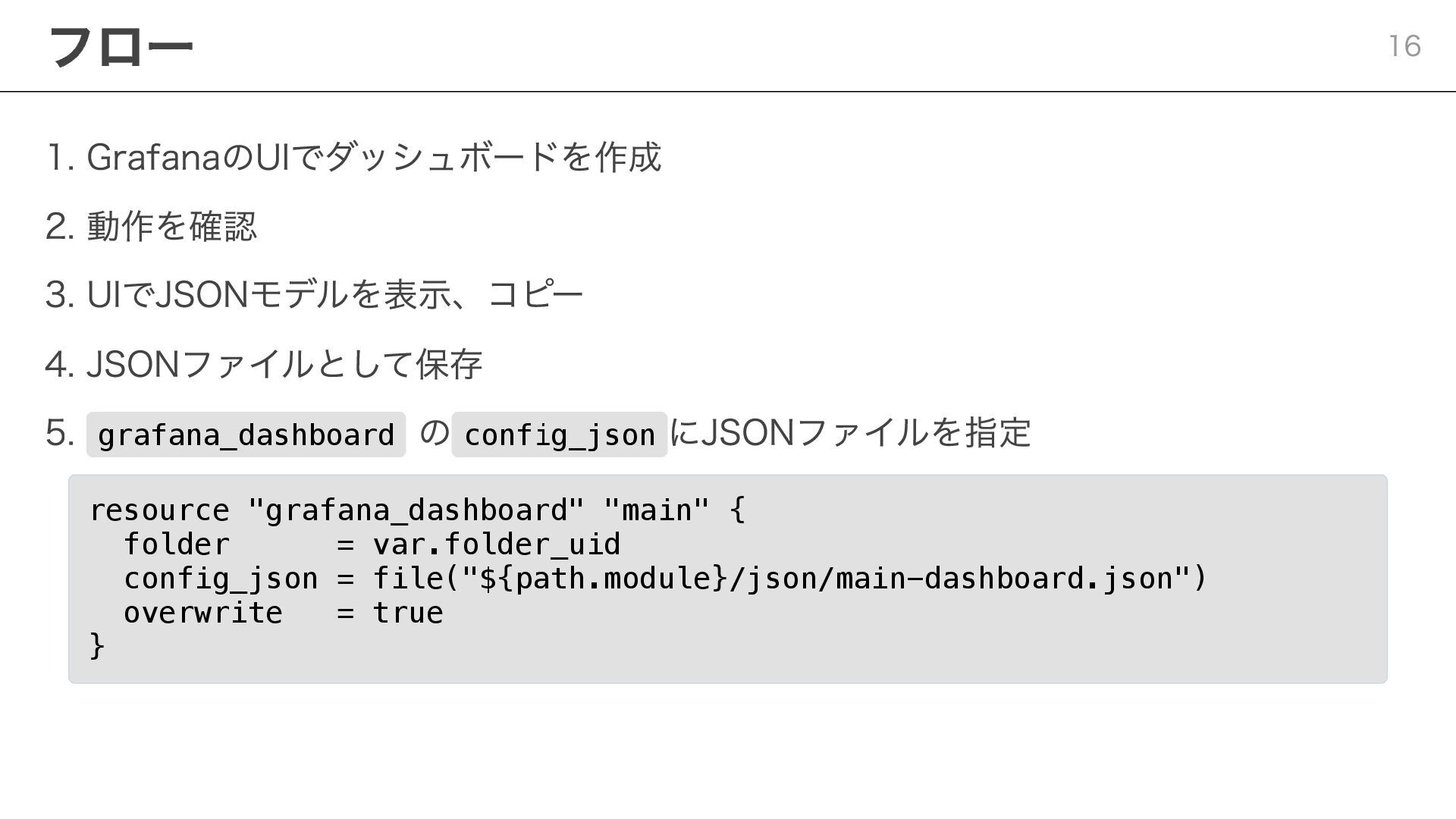Viewport: 1456px width, 819px height.
Task: Click the grafana_dashboard inline code chip
Action: [x=246, y=435]
